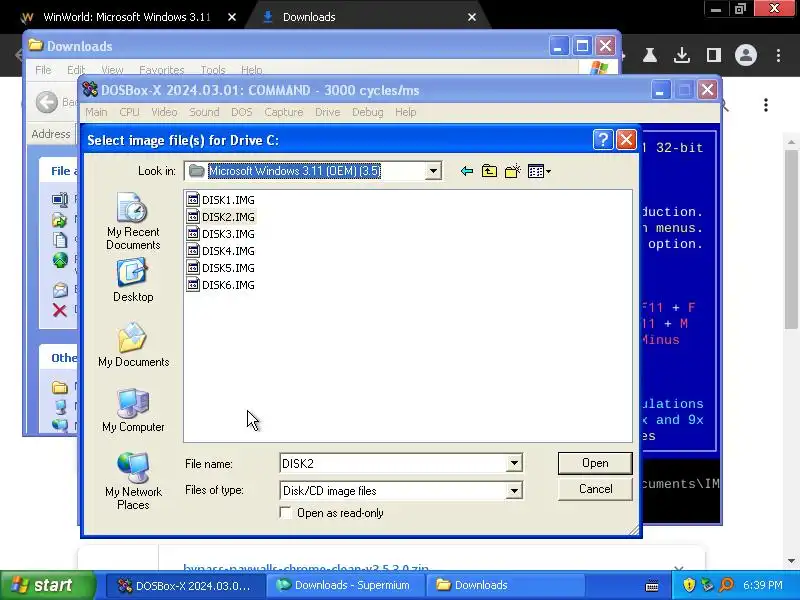This screenshot has width=800, height=600.
Task: Select DISK5.IMG file icon
Action: coord(193,267)
